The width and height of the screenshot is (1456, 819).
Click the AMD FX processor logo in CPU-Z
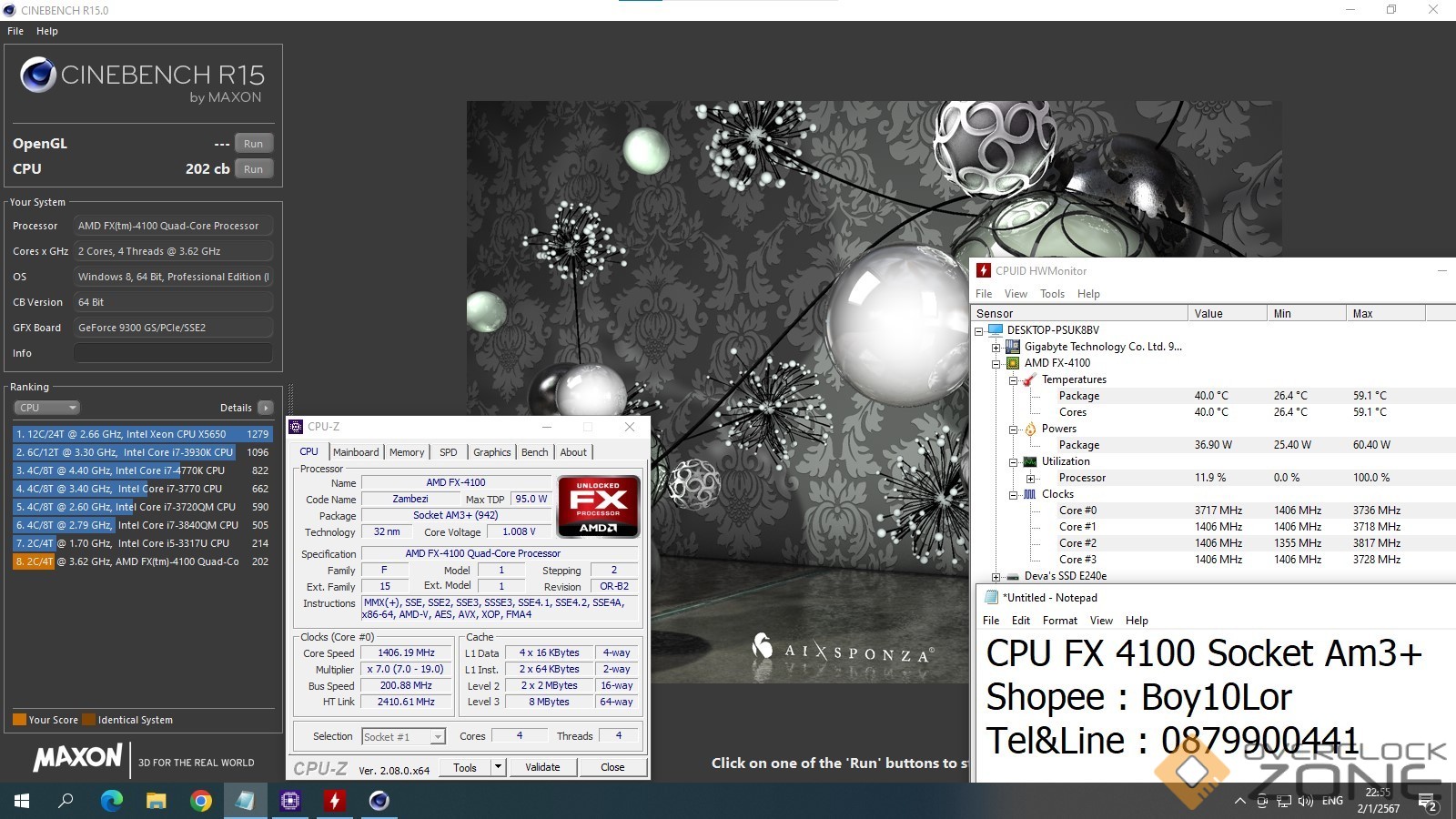click(x=598, y=506)
